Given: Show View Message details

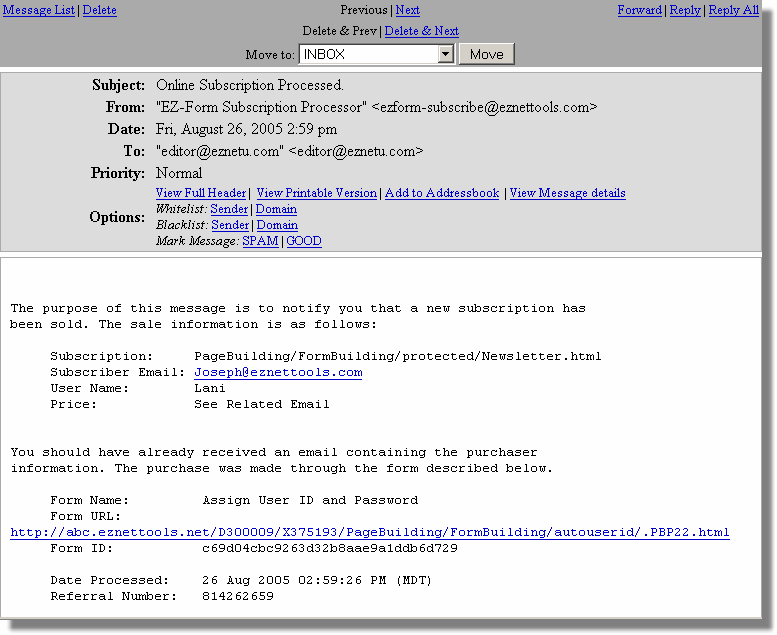Looking at the screenshot, I should (567, 193).
